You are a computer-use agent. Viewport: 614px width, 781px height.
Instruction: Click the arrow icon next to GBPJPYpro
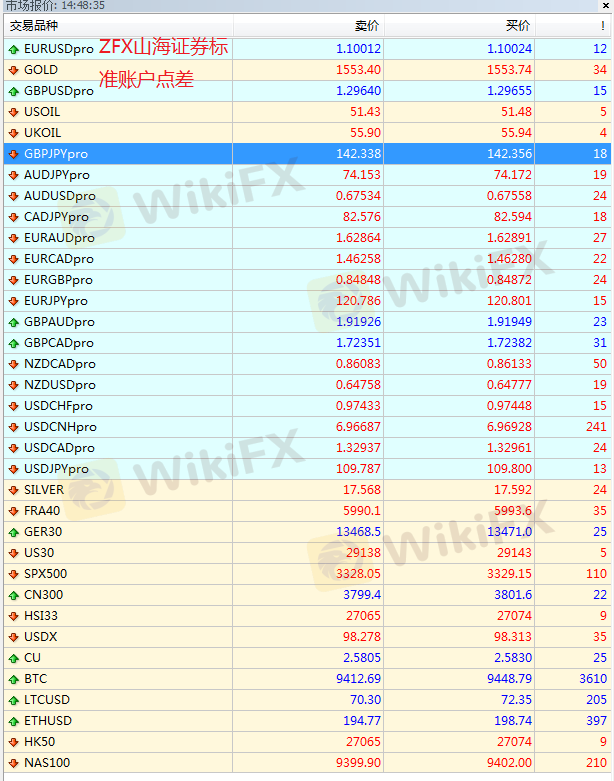point(13,154)
